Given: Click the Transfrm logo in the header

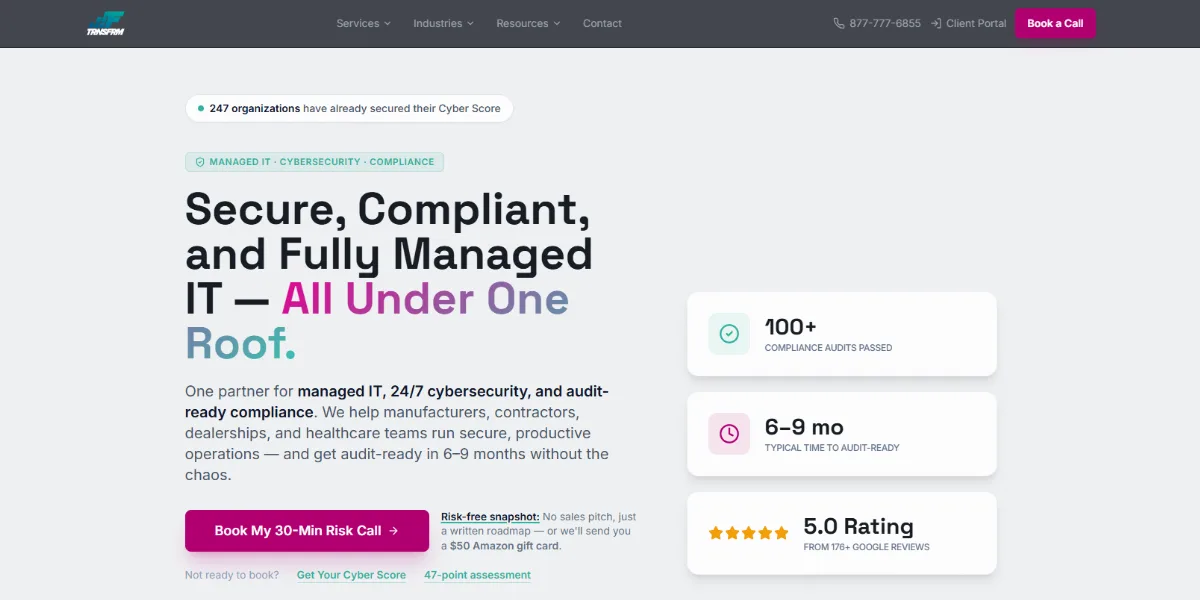Looking at the screenshot, I should tap(105, 23).
